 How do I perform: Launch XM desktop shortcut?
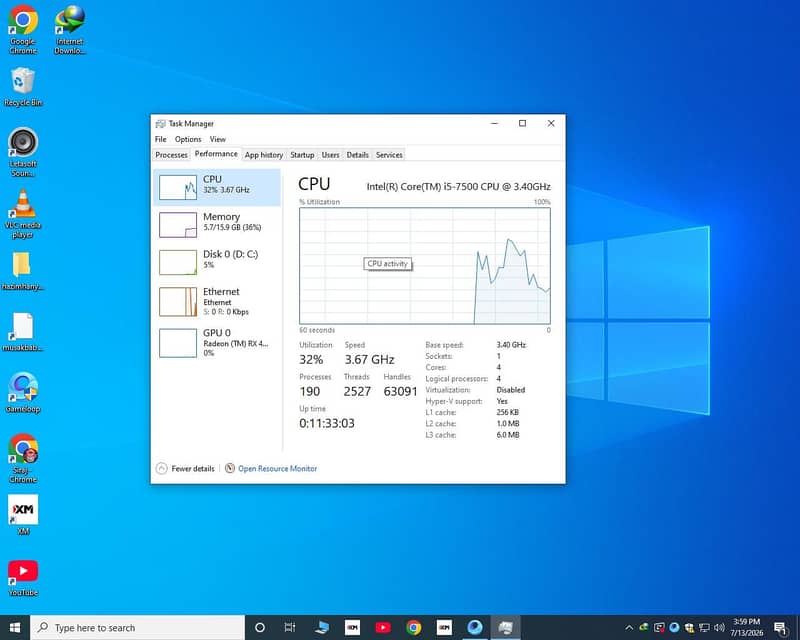coord(23,514)
